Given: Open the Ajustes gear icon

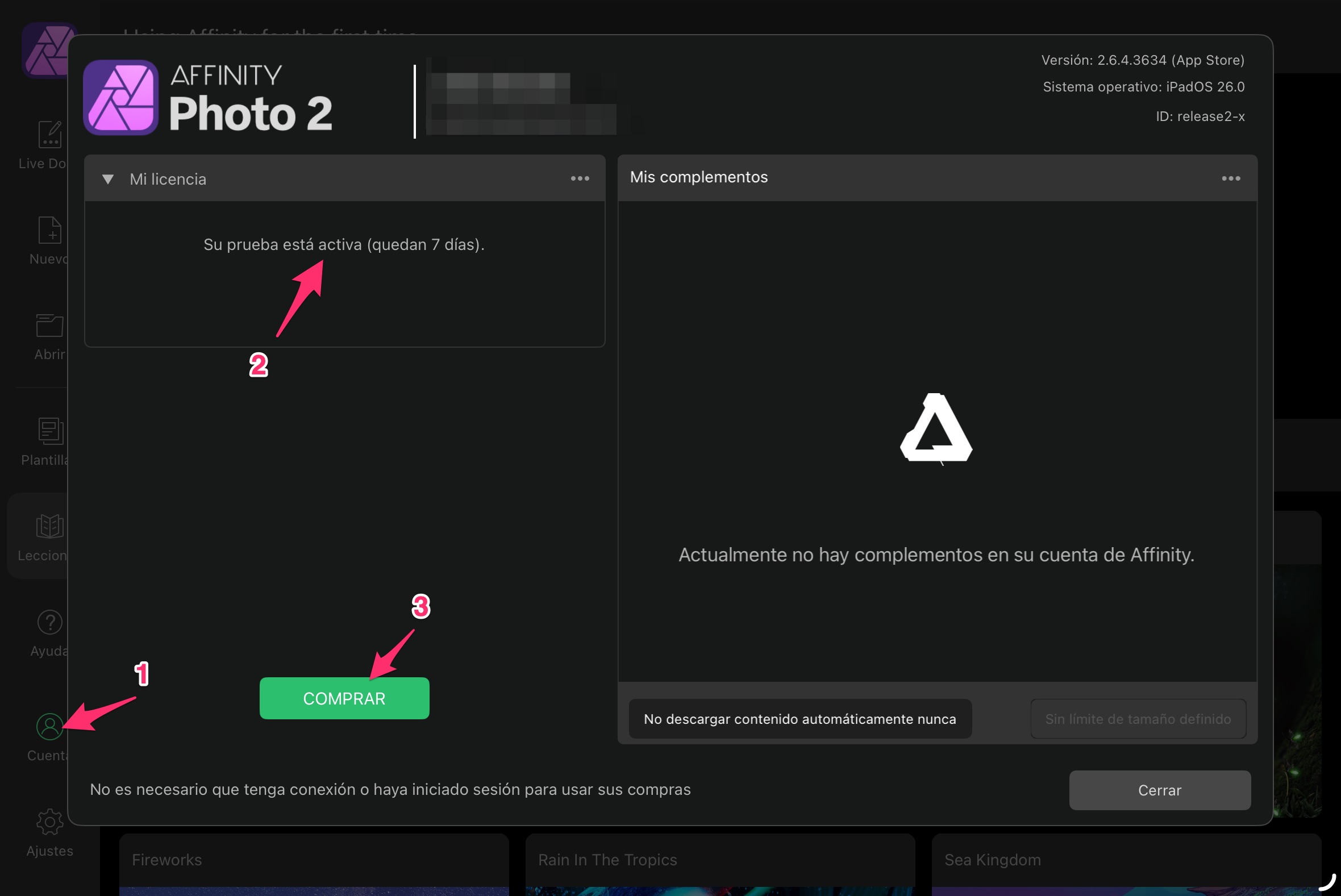Looking at the screenshot, I should pyautogui.click(x=49, y=822).
